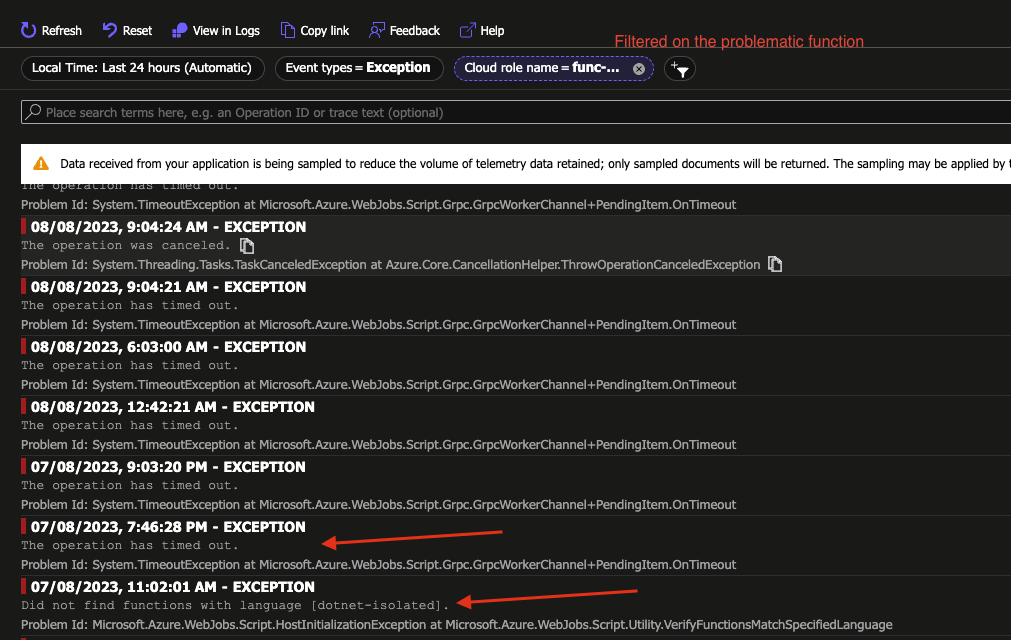Open the 08/08/2023, 6:03:00 AM exception
The width and height of the screenshot is (1011, 640).
[168, 347]
